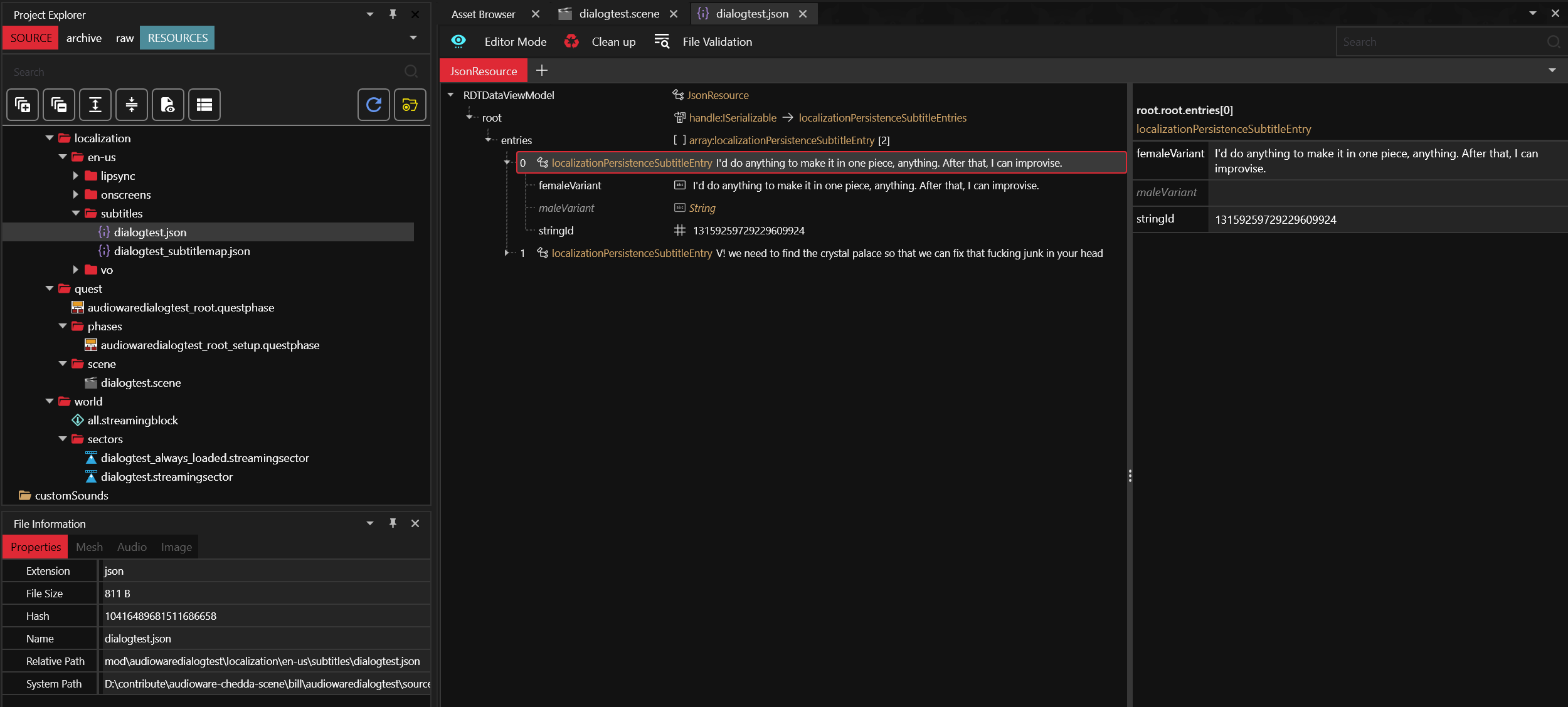Image resolution: width=1568 pixels, height=707 pixels.
Task: Collapse the subtitles folder
Action: click(76, 214)
